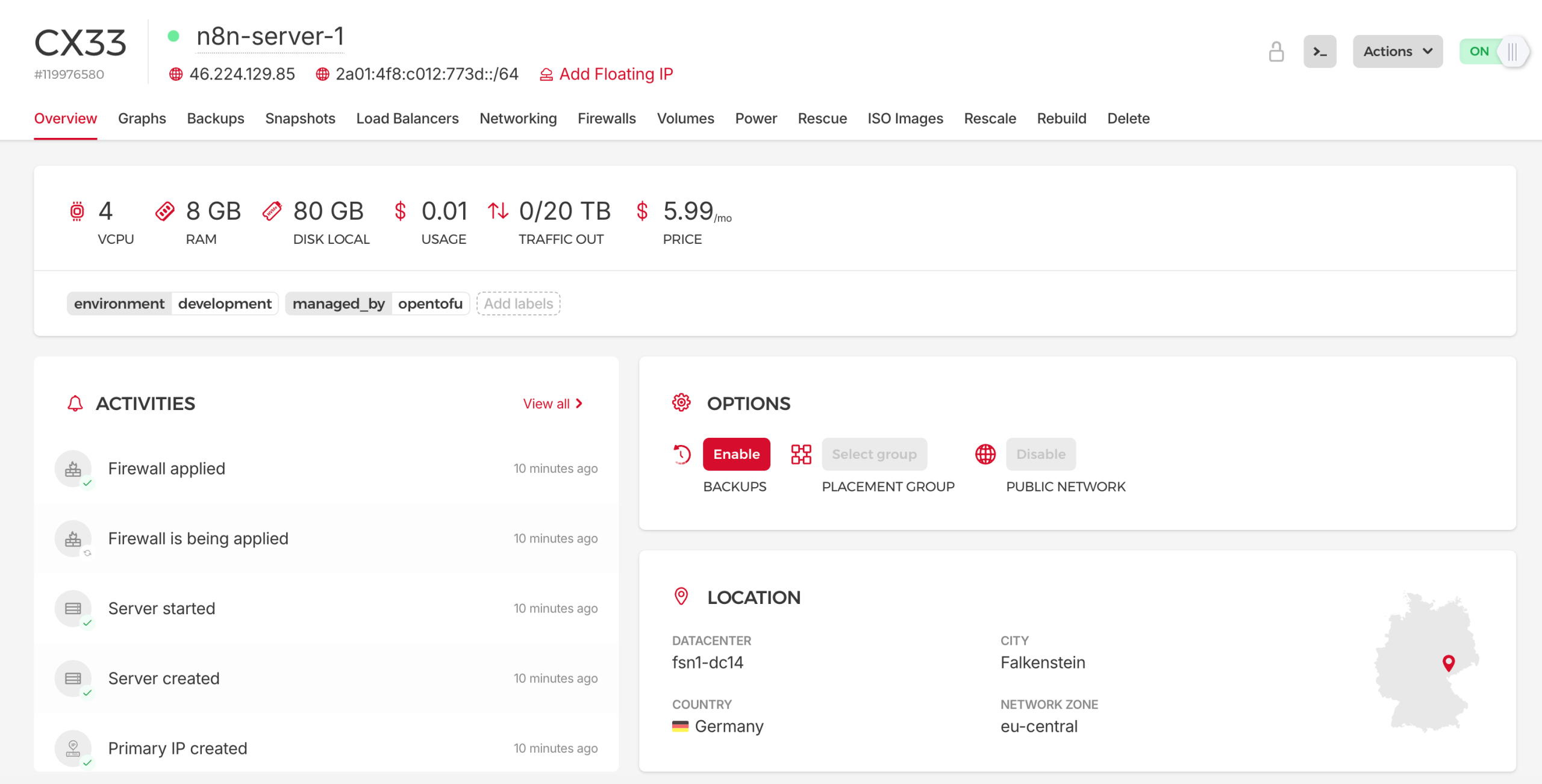This screenshot has height=784, width=1542.
Task: Click the placement group squares icon
Action: pyautogui.click(x=801, y=454)
